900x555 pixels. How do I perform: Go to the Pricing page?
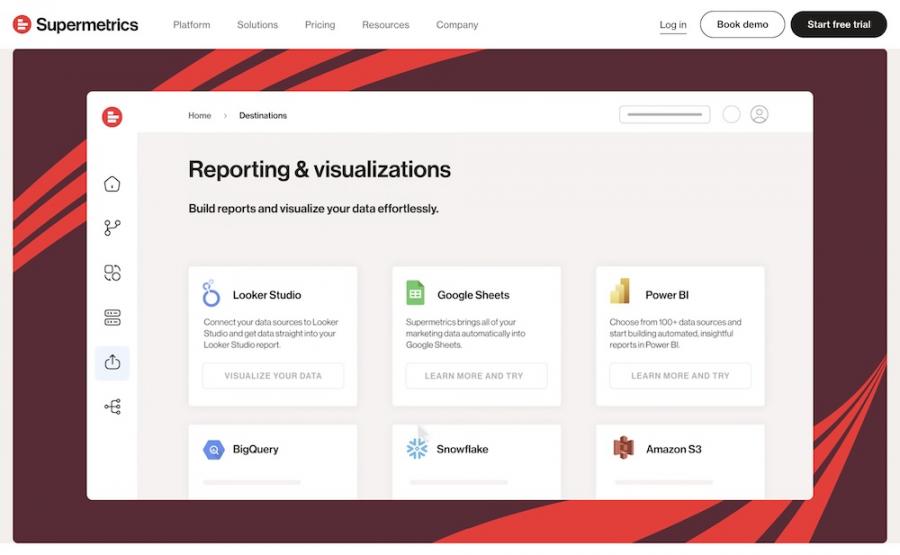pyautogui.click(x=320, y=25)
